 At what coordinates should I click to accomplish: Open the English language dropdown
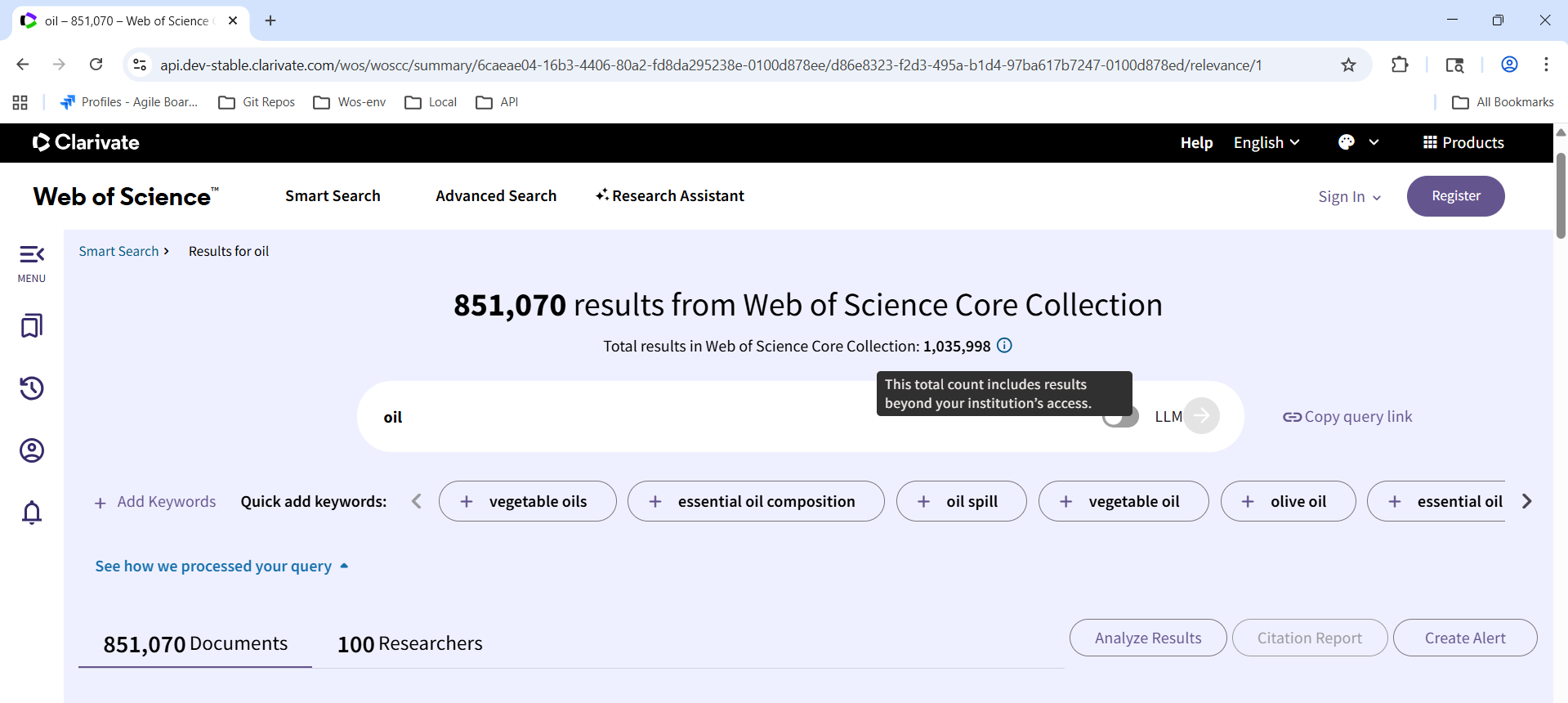tap(1266, 143)
